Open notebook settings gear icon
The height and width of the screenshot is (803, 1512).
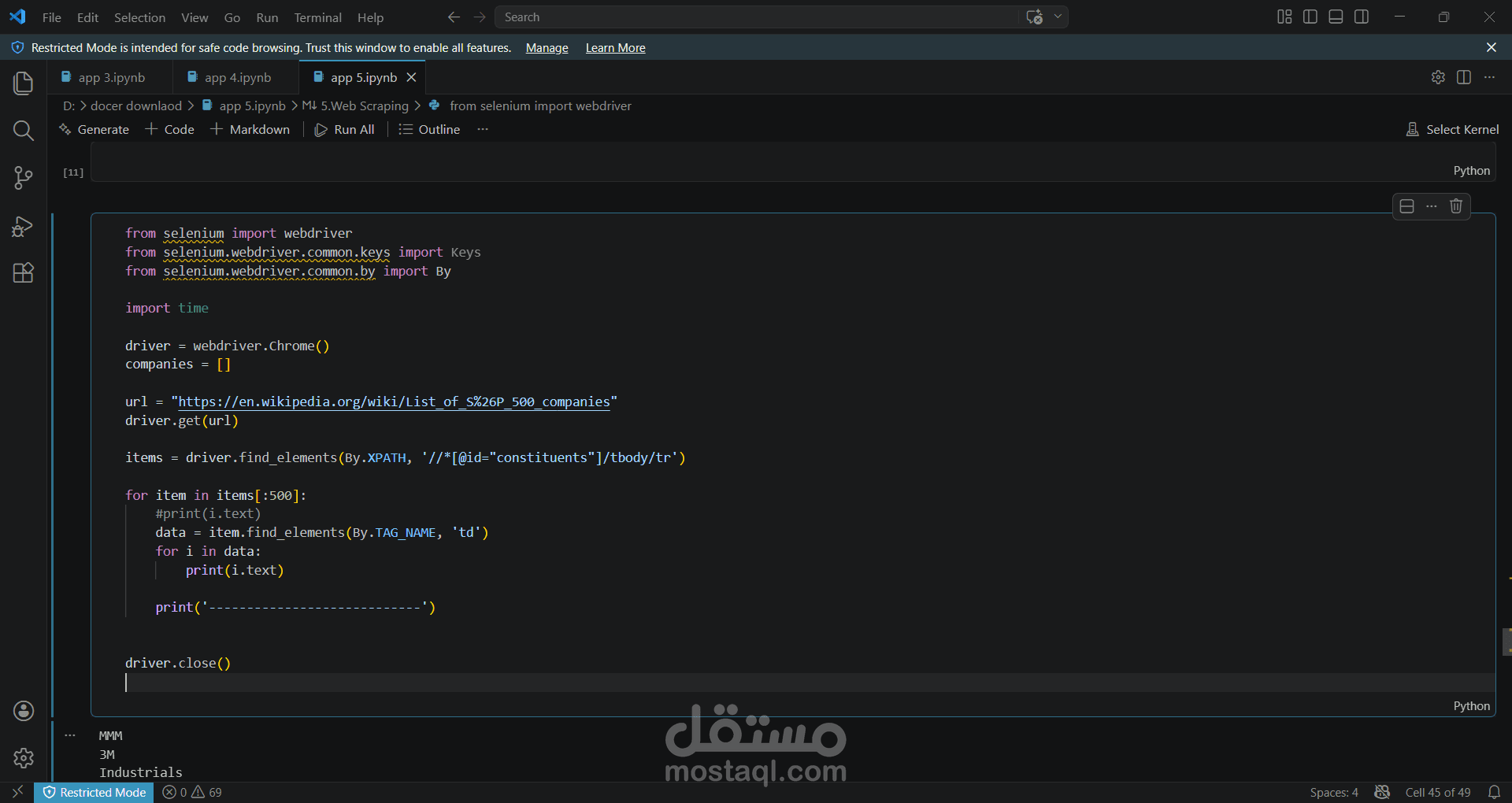point(1438,77)
